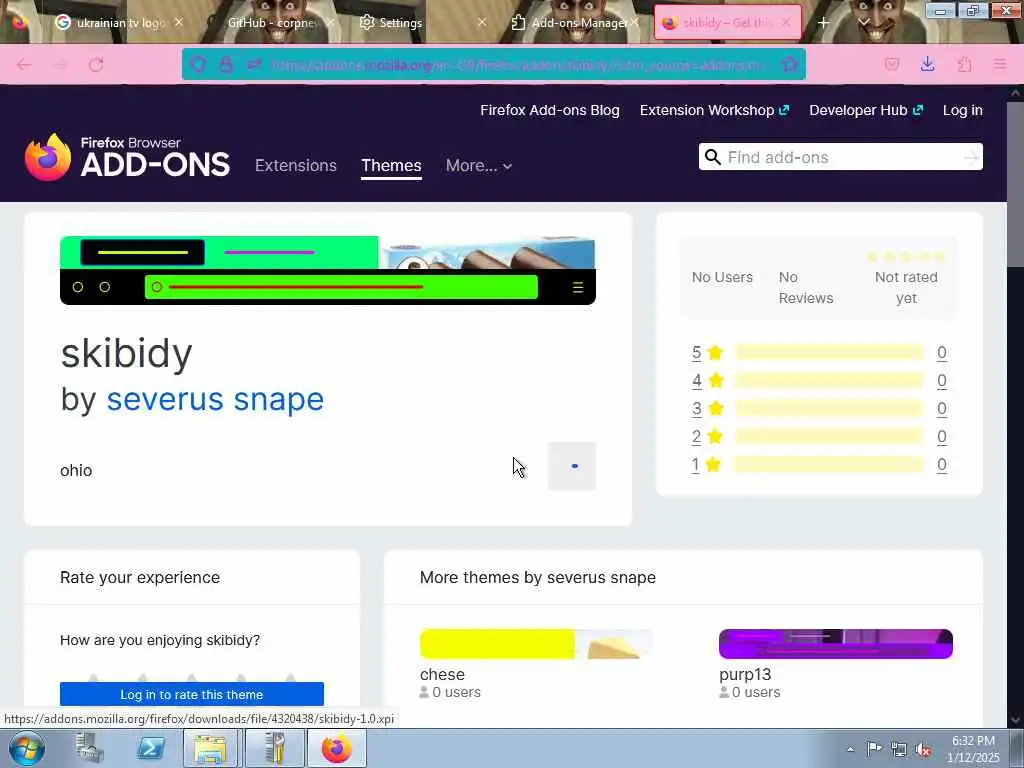Open the Extensions toolbar button

[x=964, y=64]
